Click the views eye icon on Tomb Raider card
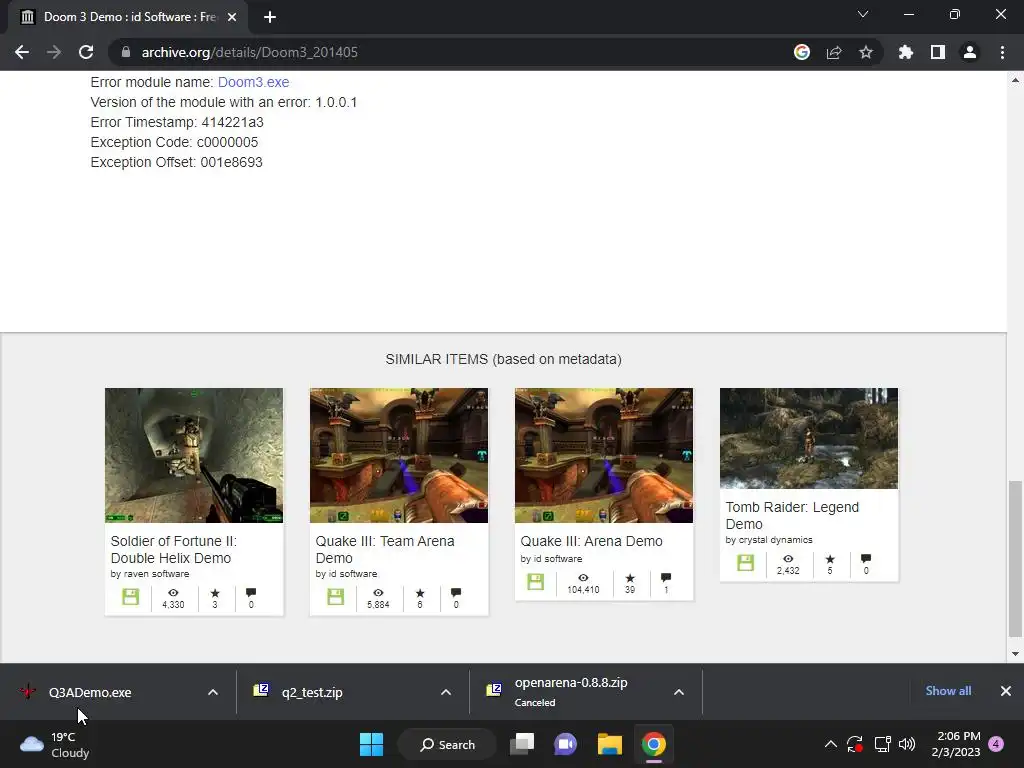The height and width of the screenshot is (768, 1024). click(x=788, y=558)
